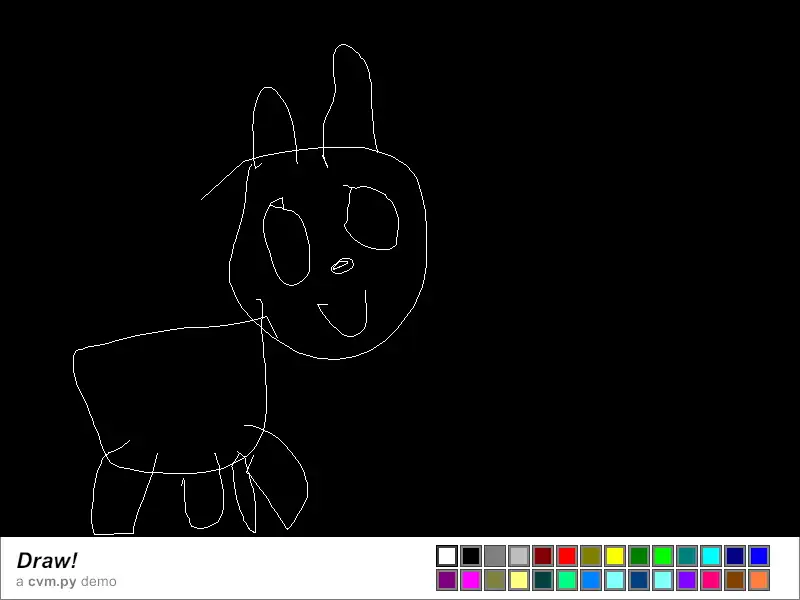
Task: Choose the bright cyan swatch
Action: pos(711,556)
